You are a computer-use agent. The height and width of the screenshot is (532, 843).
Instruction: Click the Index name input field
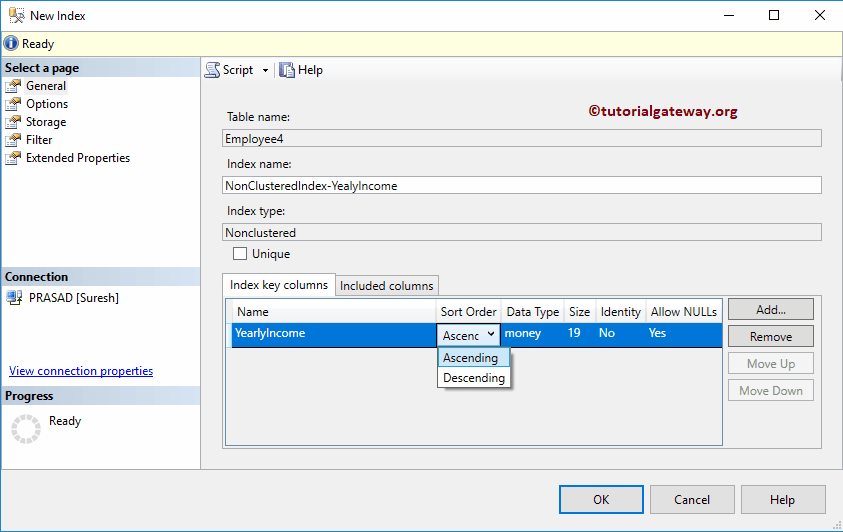pos(521,185)
